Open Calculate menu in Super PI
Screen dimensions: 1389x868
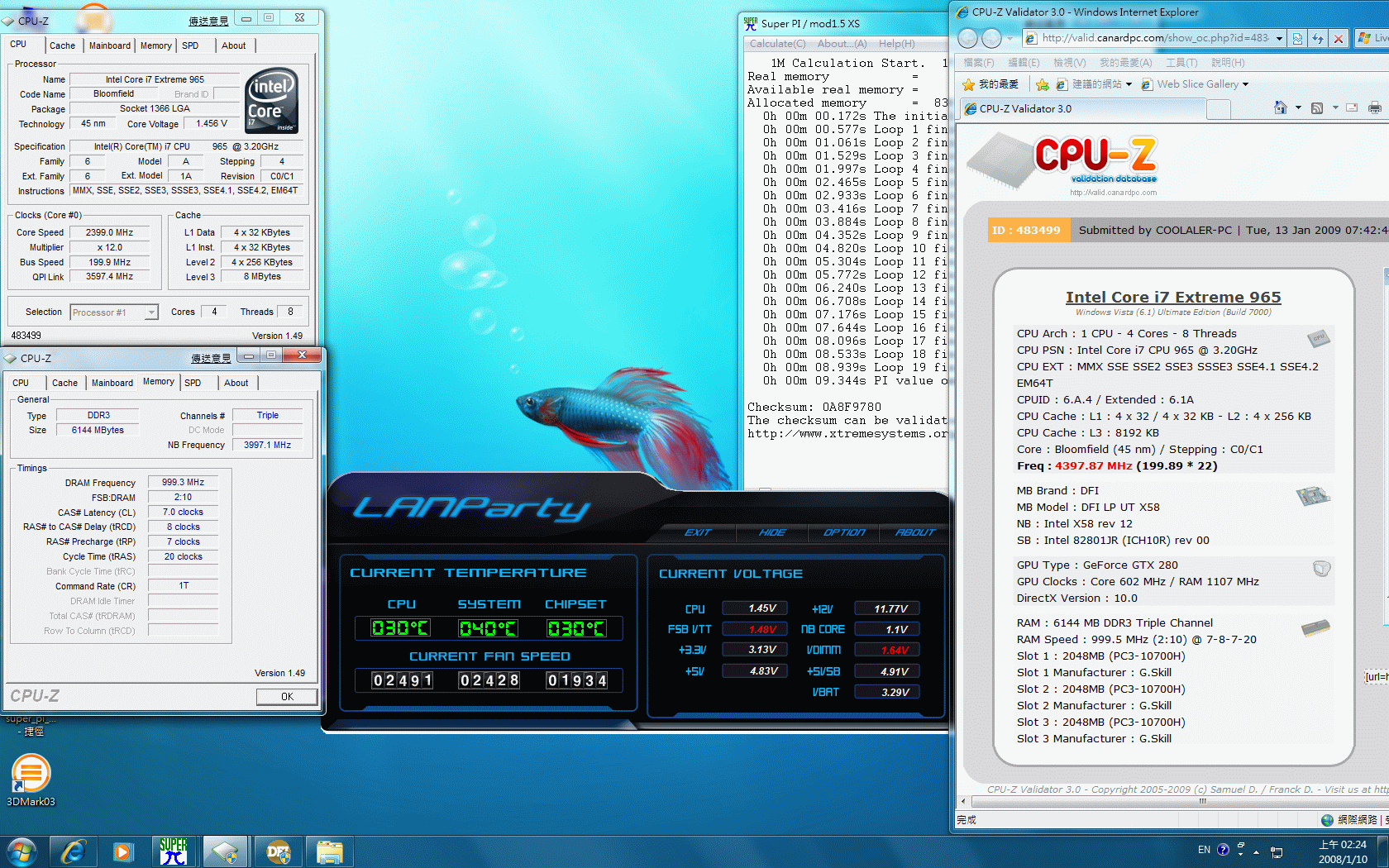pyautogui.click(x=777, y=44)
